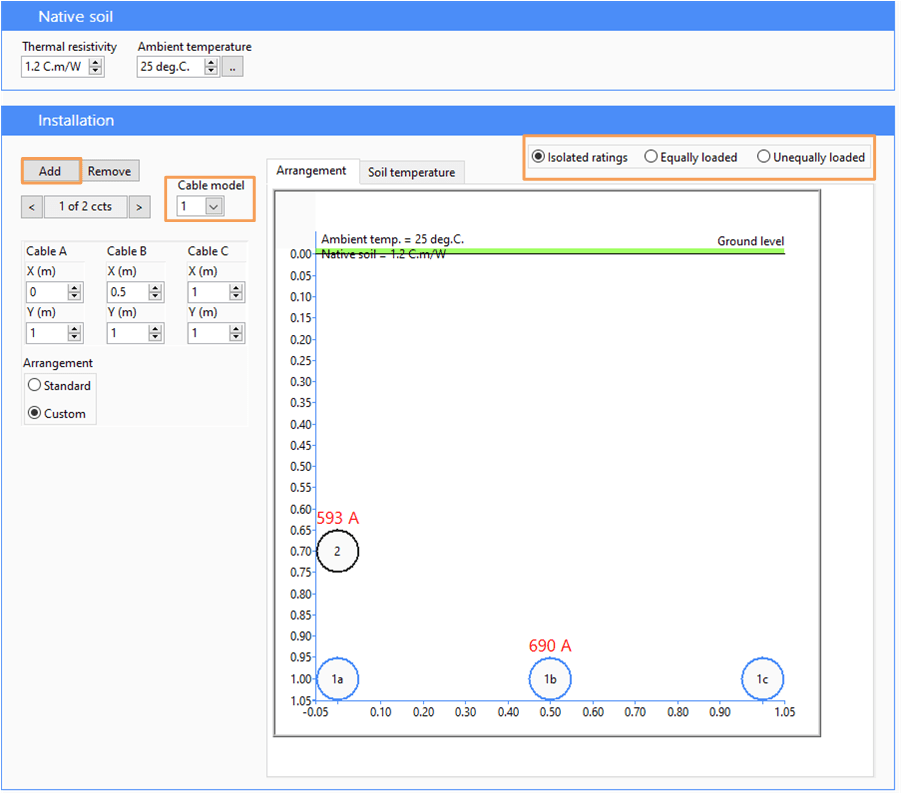The width and height of the screenshot is (902, 794).
Task: Click cable circle 1b in the arrangement diagram
Action: [x=550, y=679]
